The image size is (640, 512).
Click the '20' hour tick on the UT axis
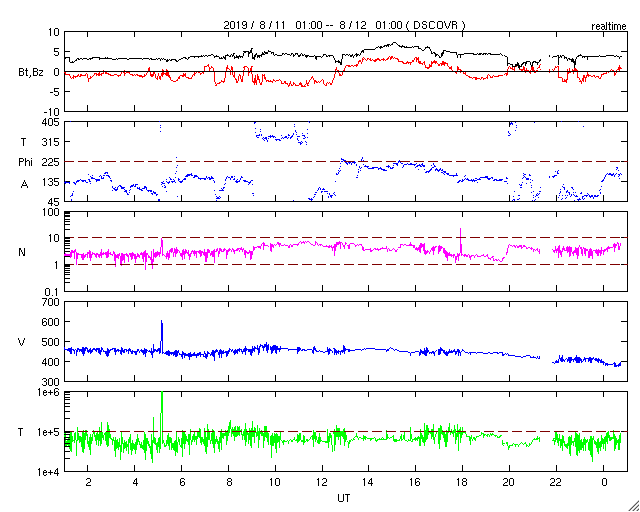click(x=509, y=483)
